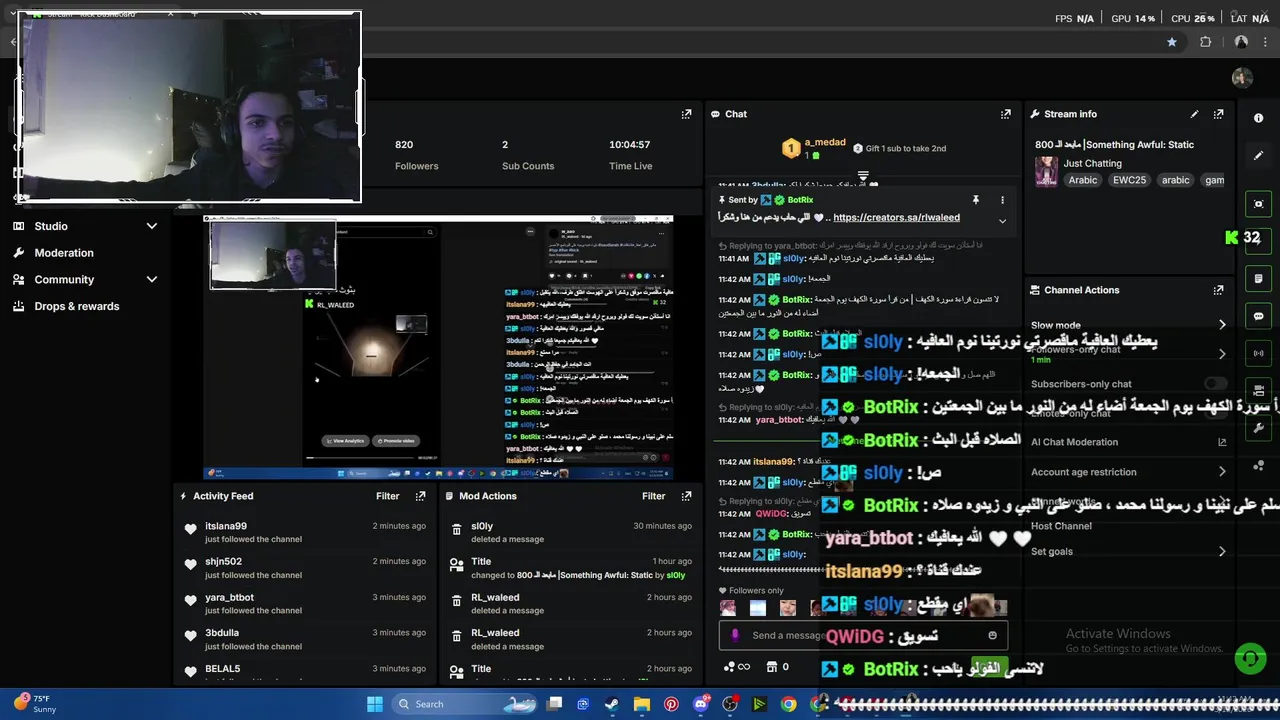The height and width of the screenshot is (720, 1280).
Task: Open the creators.sa/rlwaleed link
Action: click(x=896, y=217)
